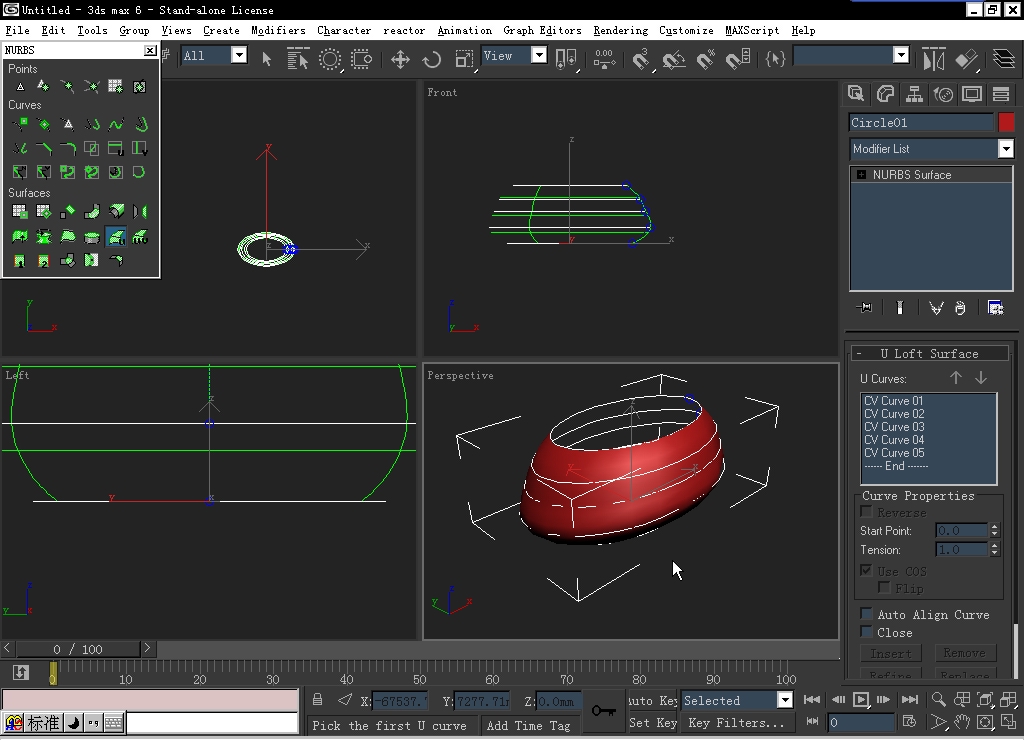Open the Rendering menu

coord(620,30)
